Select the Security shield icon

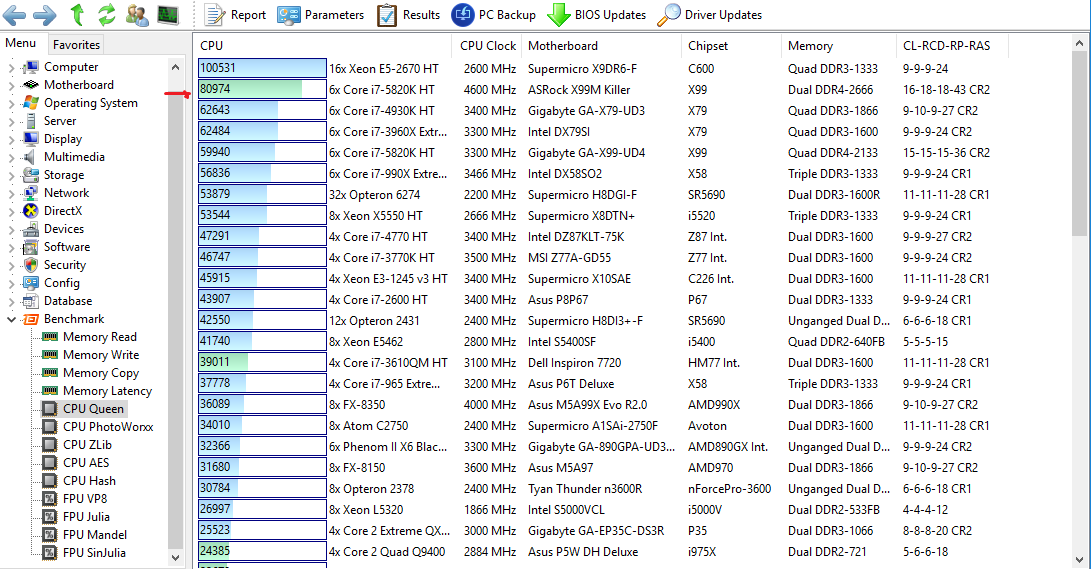[31, 265]
